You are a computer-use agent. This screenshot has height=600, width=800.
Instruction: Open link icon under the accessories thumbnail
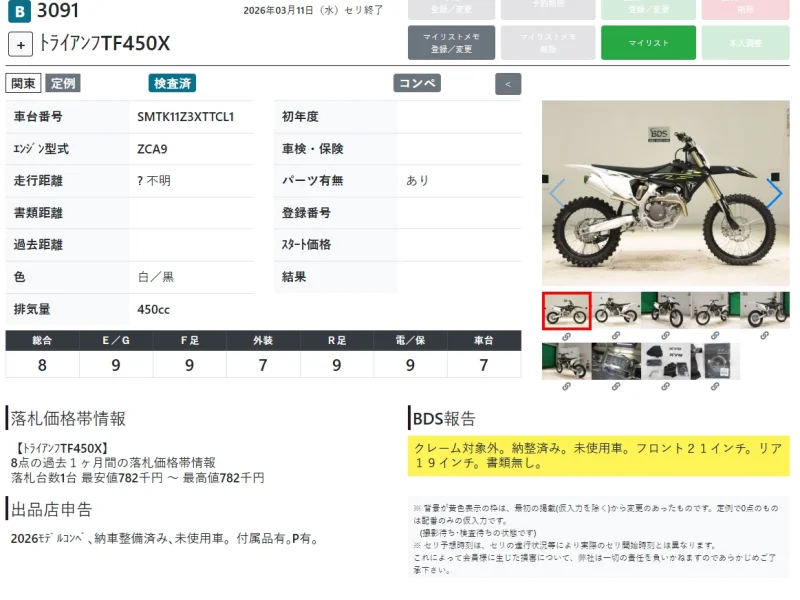(x=665, y=387)
